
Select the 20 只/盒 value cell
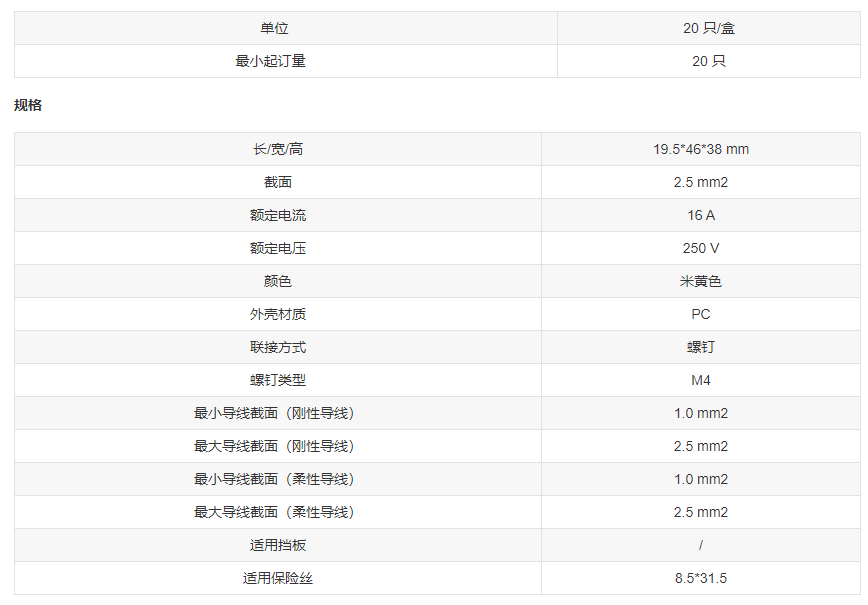click(709, 28)
